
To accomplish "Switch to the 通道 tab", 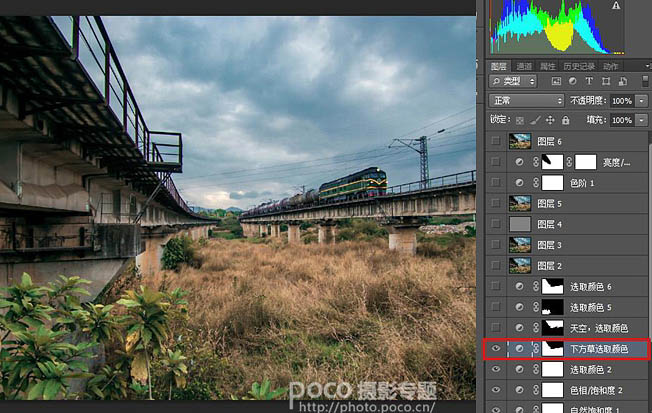I will tap(524, 66).
